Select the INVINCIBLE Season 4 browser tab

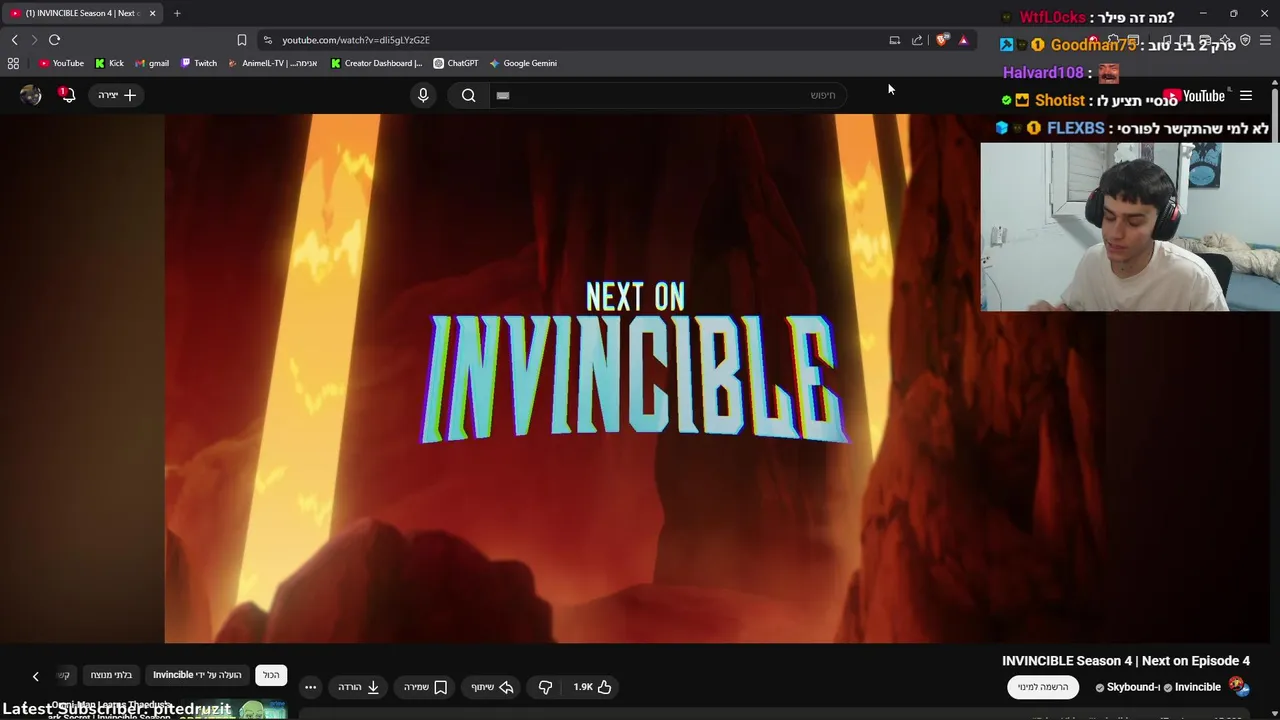pyautogui.click(x=83, y=13)
